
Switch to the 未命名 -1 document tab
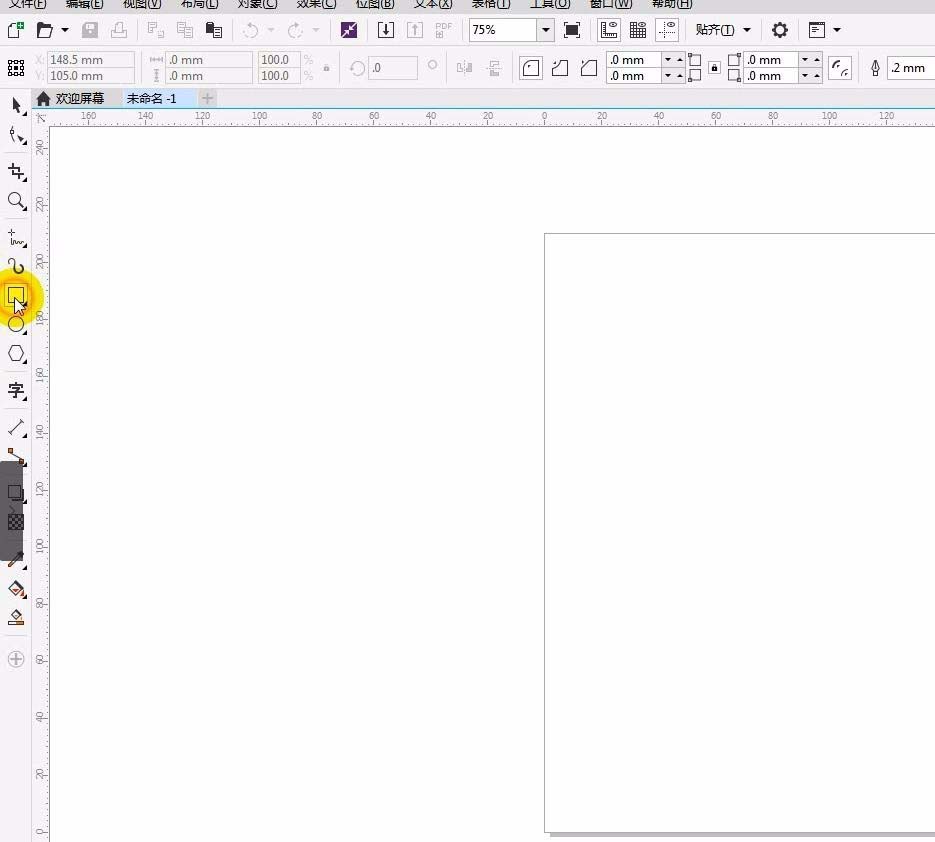pyautogui.click(x=151, y=98)
